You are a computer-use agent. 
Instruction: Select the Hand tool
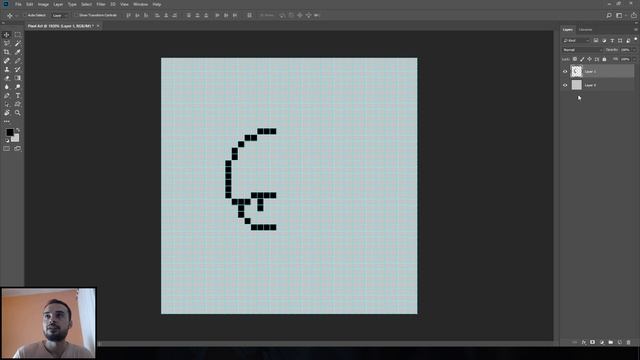(7, 113)
